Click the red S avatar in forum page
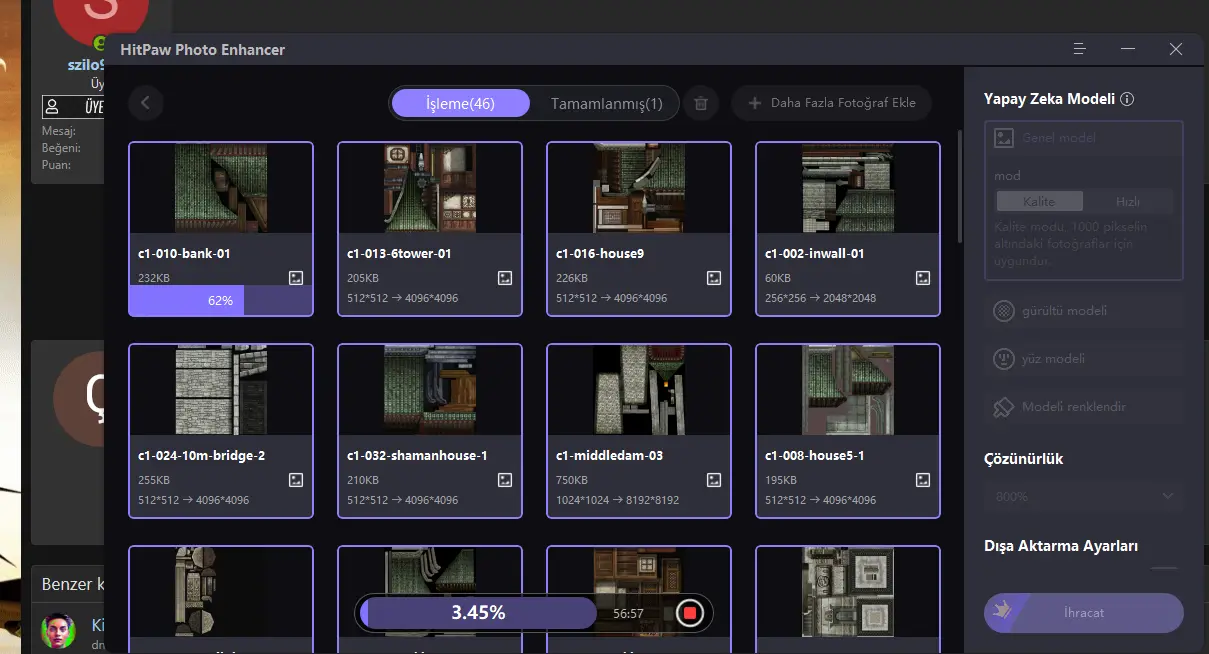 tap(100, 22)
